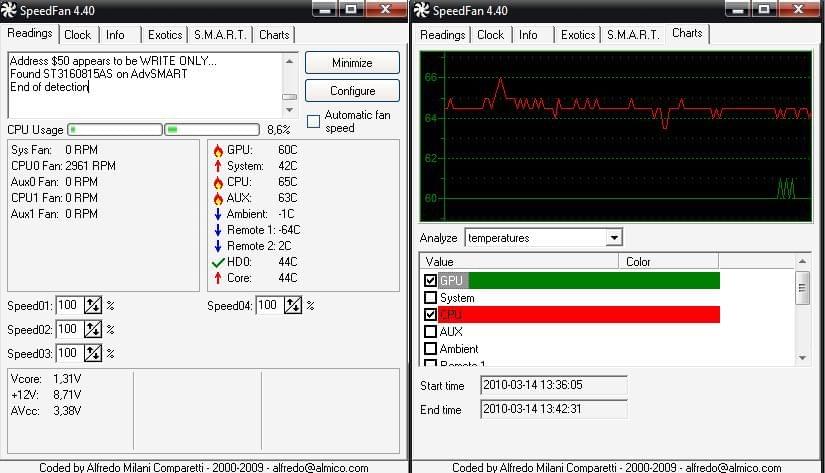Image resolution: width=825 pixels, height=473 pixels.
Task: Click SpeedFan fan icon in right window title bar
Action: click(x=421, y=10)
